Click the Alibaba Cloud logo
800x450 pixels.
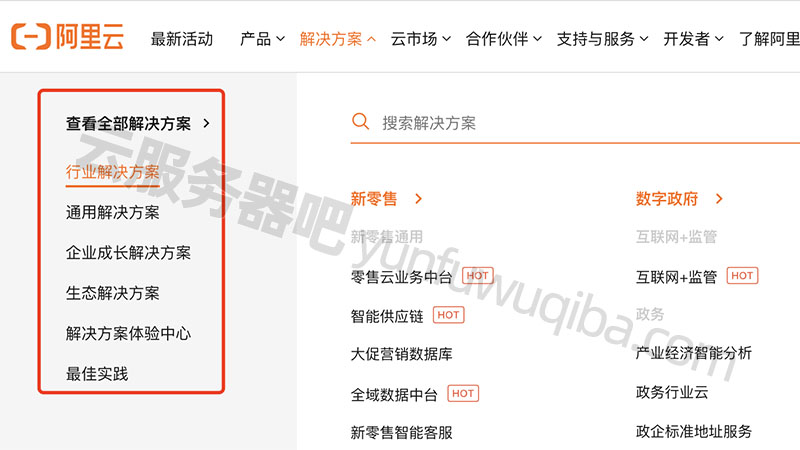coord(67,37)
